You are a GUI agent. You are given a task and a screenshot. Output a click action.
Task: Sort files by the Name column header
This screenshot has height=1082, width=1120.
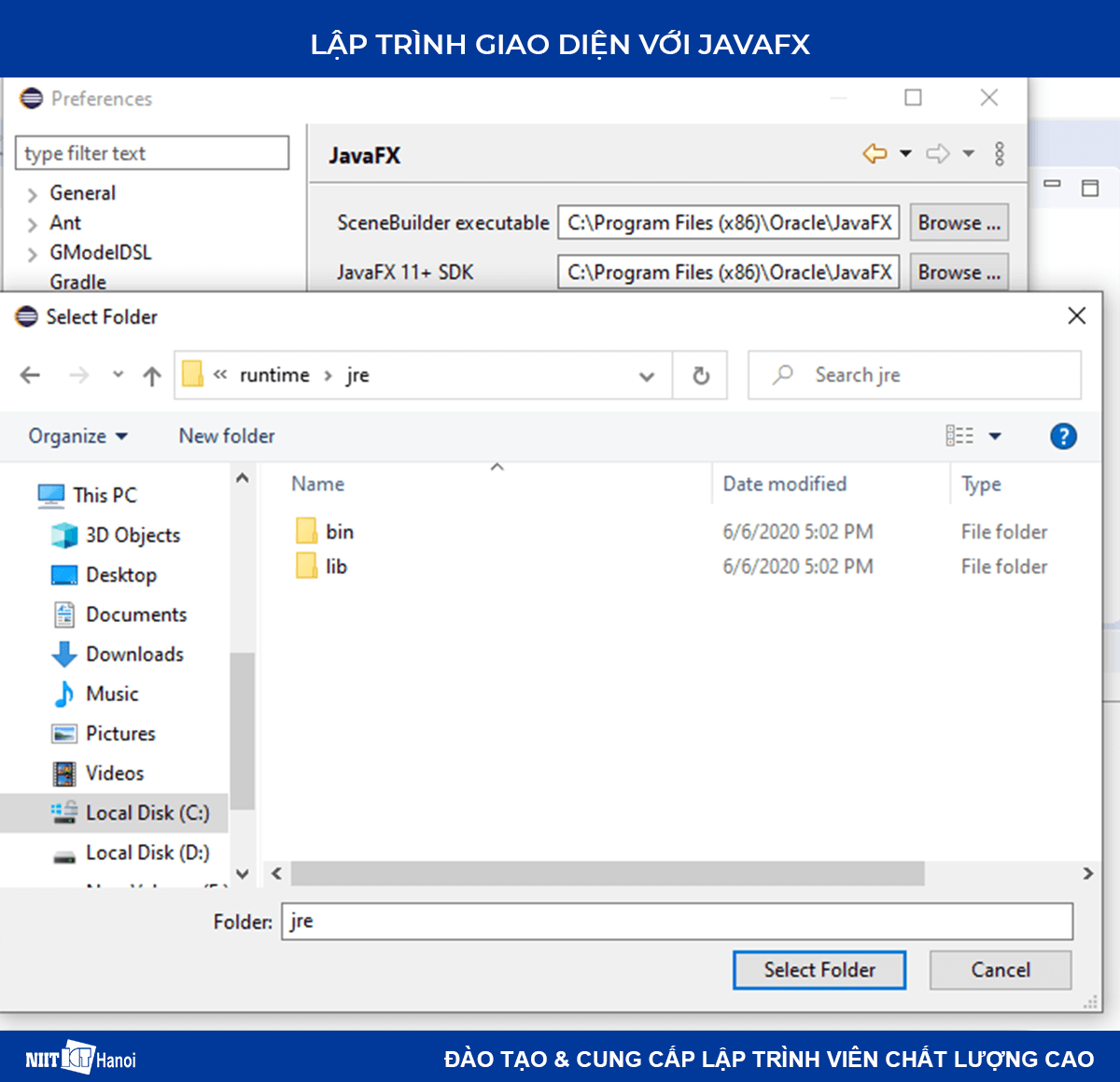317,484
